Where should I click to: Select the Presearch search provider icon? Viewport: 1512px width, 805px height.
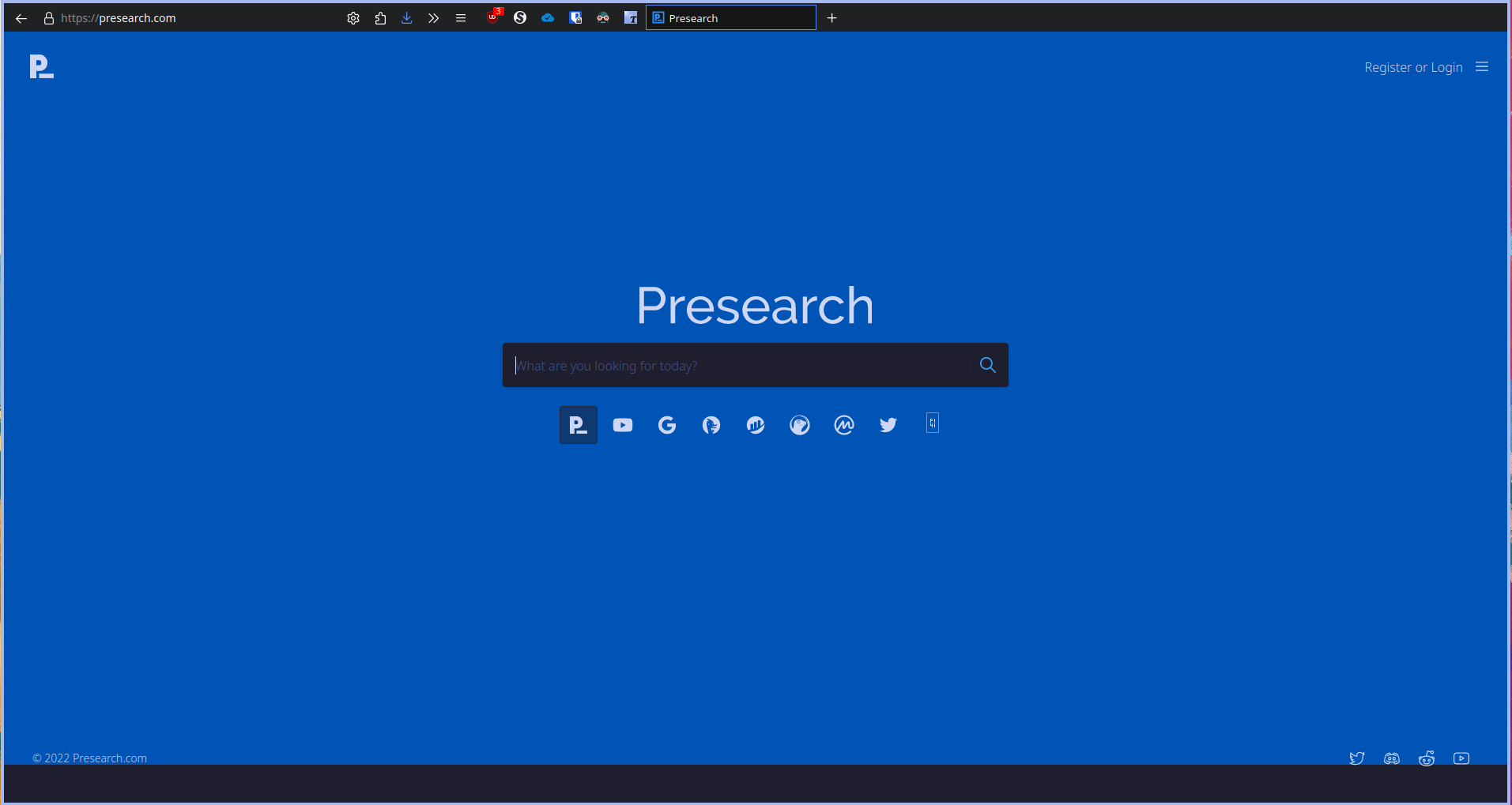pos(579,425)
